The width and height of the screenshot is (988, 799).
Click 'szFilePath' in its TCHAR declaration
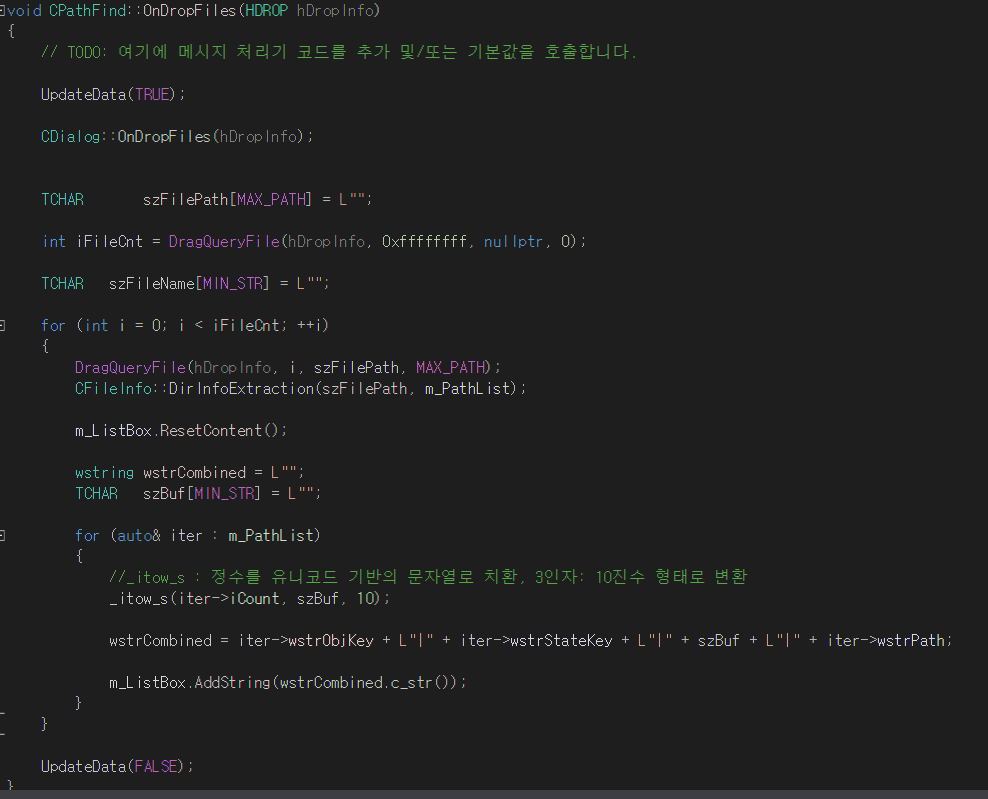pyautogui.click(x=186, y=200)
